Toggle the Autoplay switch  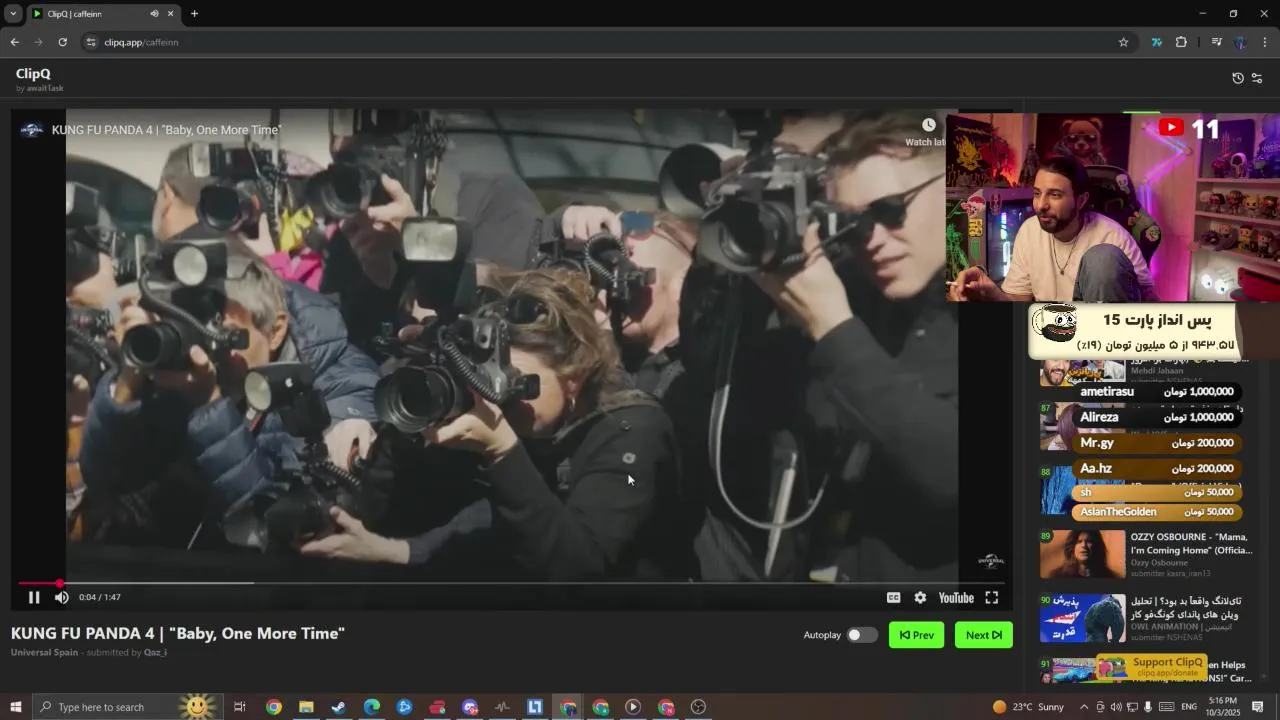click(x=862, y=635)
